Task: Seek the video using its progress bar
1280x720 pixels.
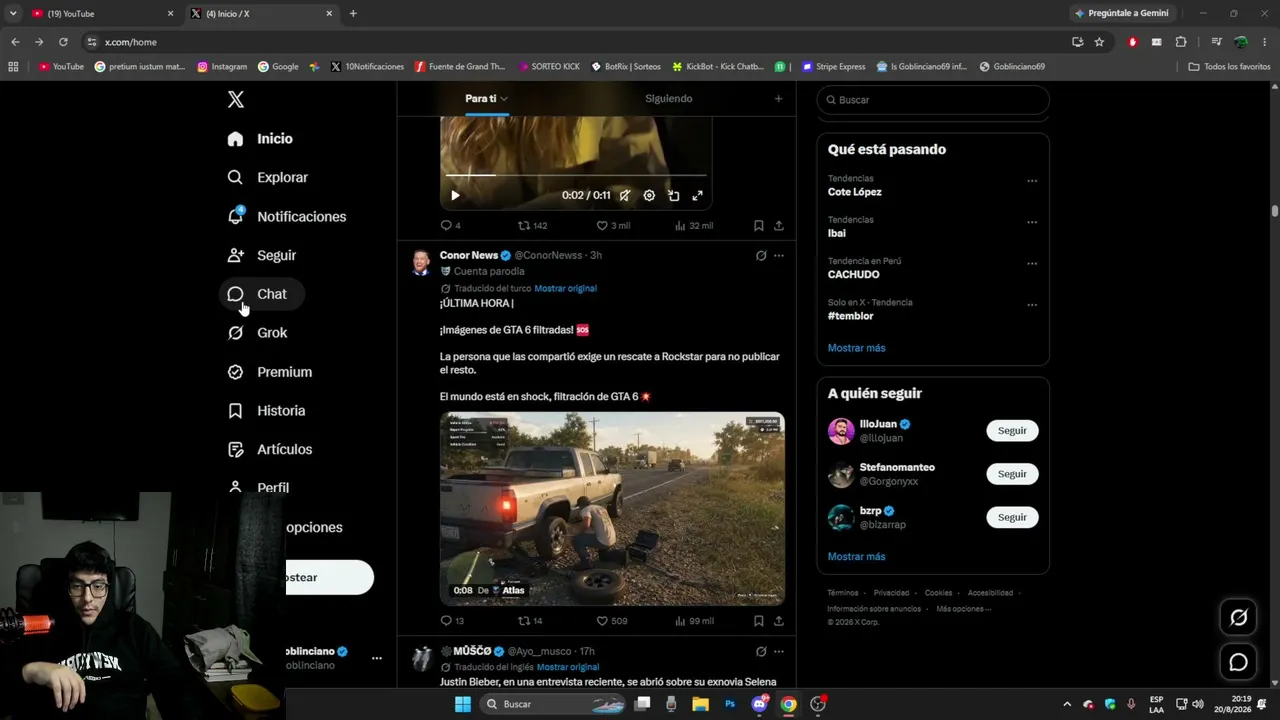Action: pyautogui.click(x=576, y=176)
